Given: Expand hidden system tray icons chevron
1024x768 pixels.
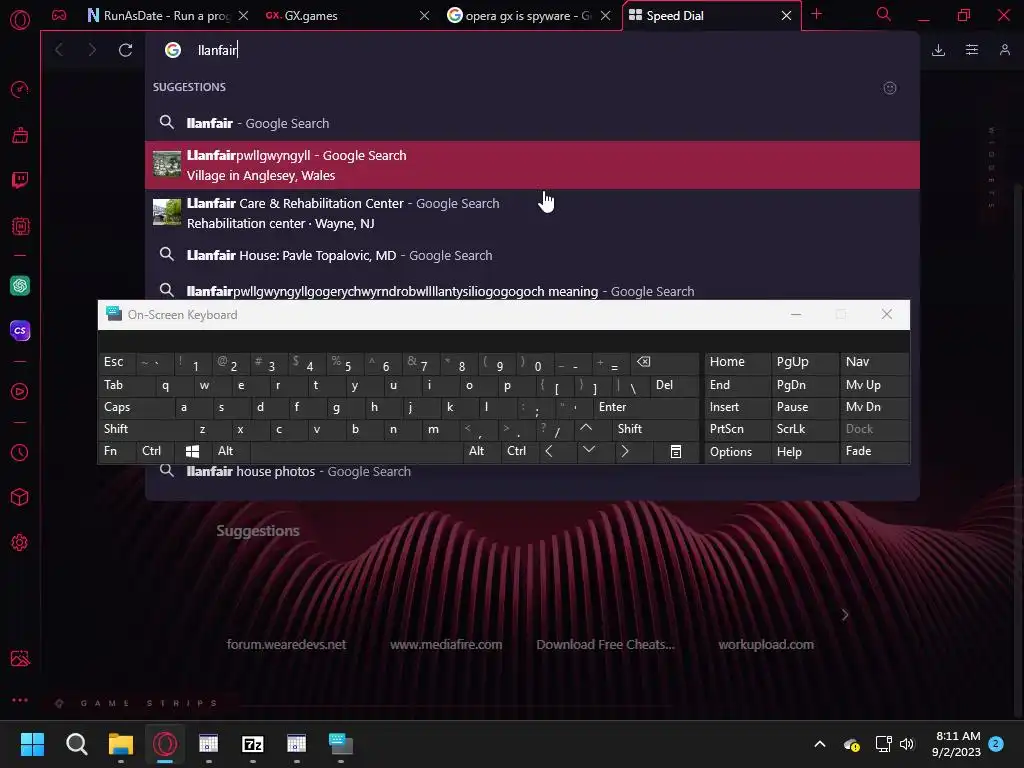Looking at the screenshot, I should coord(820,744).
